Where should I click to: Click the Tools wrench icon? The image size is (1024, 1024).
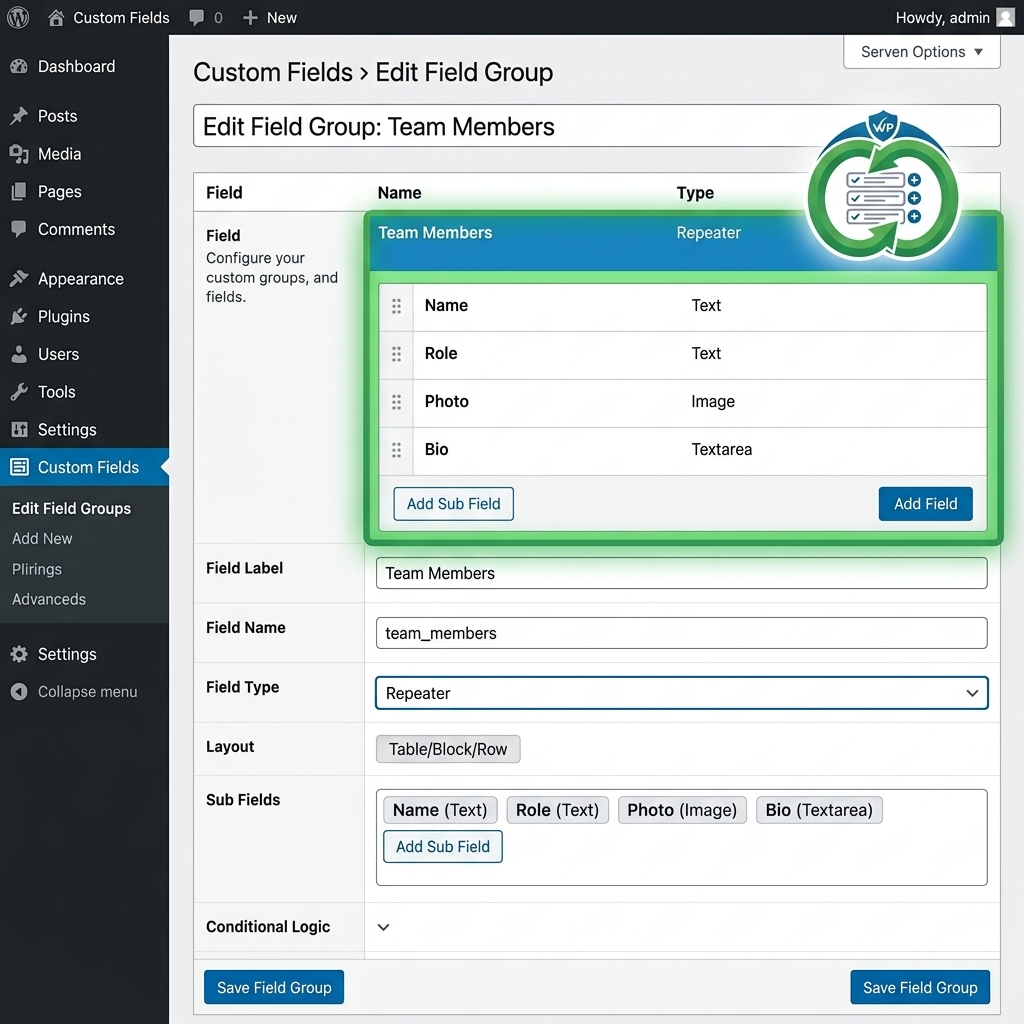coord(19,392)
